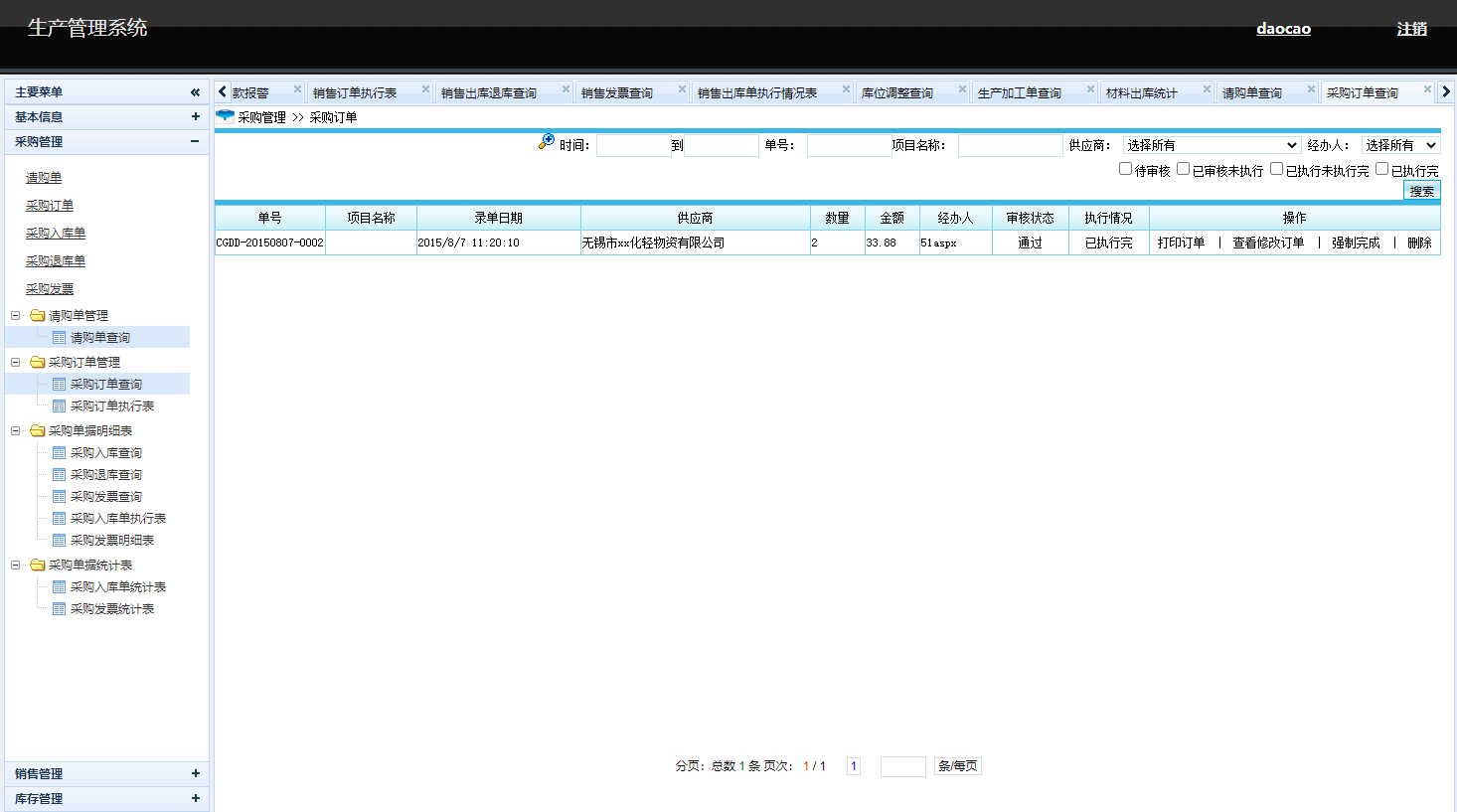Check the 已执行未执行完 filter option
The image size is (1457, 812).
click(x=1276, y=169)
